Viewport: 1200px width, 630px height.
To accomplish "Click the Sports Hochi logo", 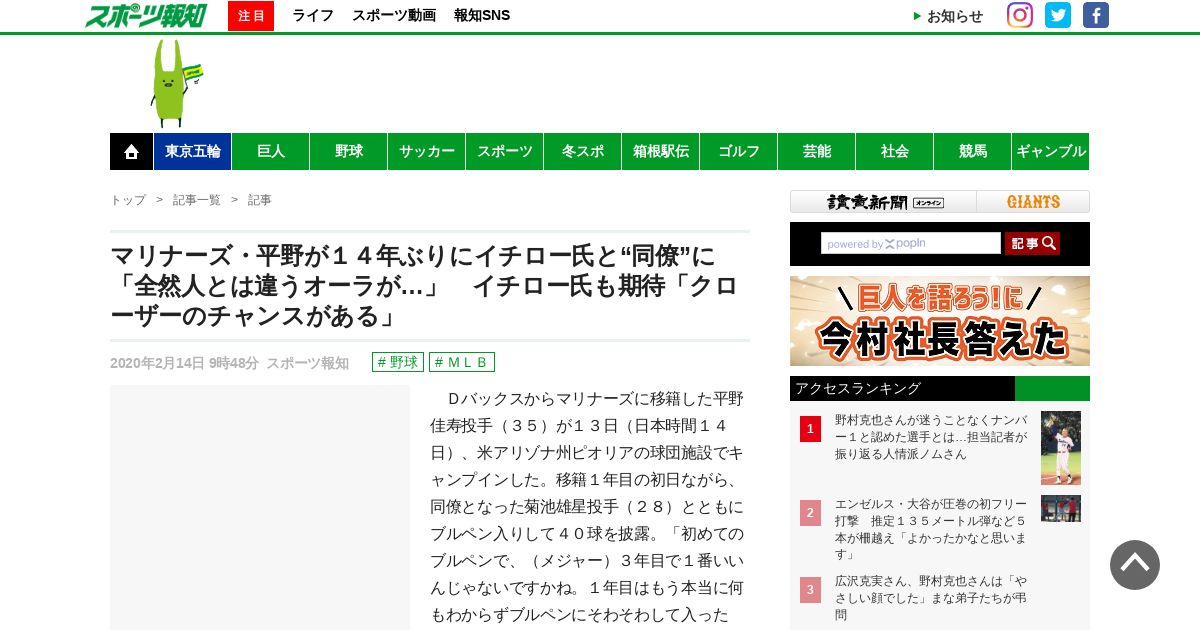I will [x=146, y=15].
